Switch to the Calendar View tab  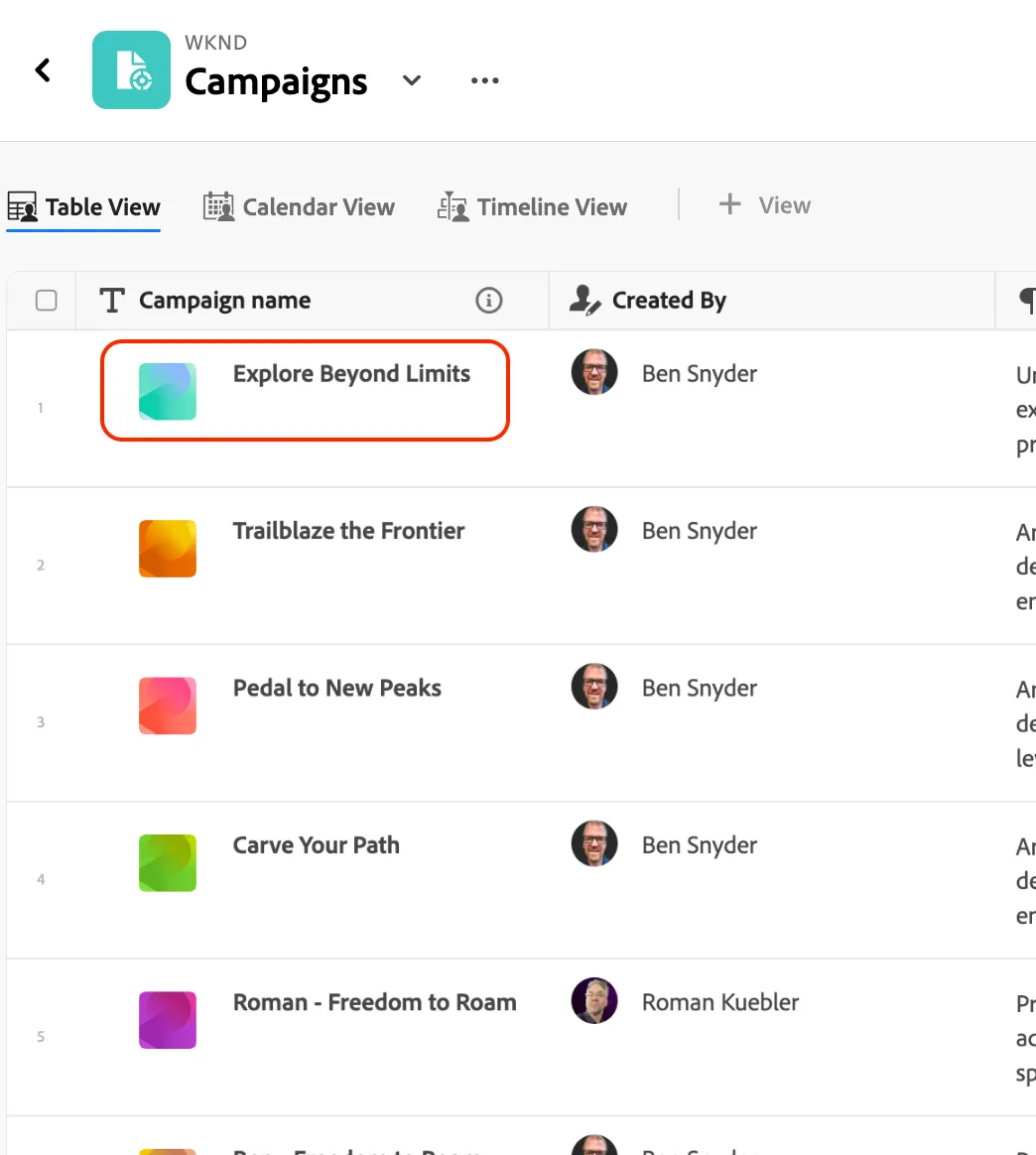pyautogui.click(x=299, y=207)
